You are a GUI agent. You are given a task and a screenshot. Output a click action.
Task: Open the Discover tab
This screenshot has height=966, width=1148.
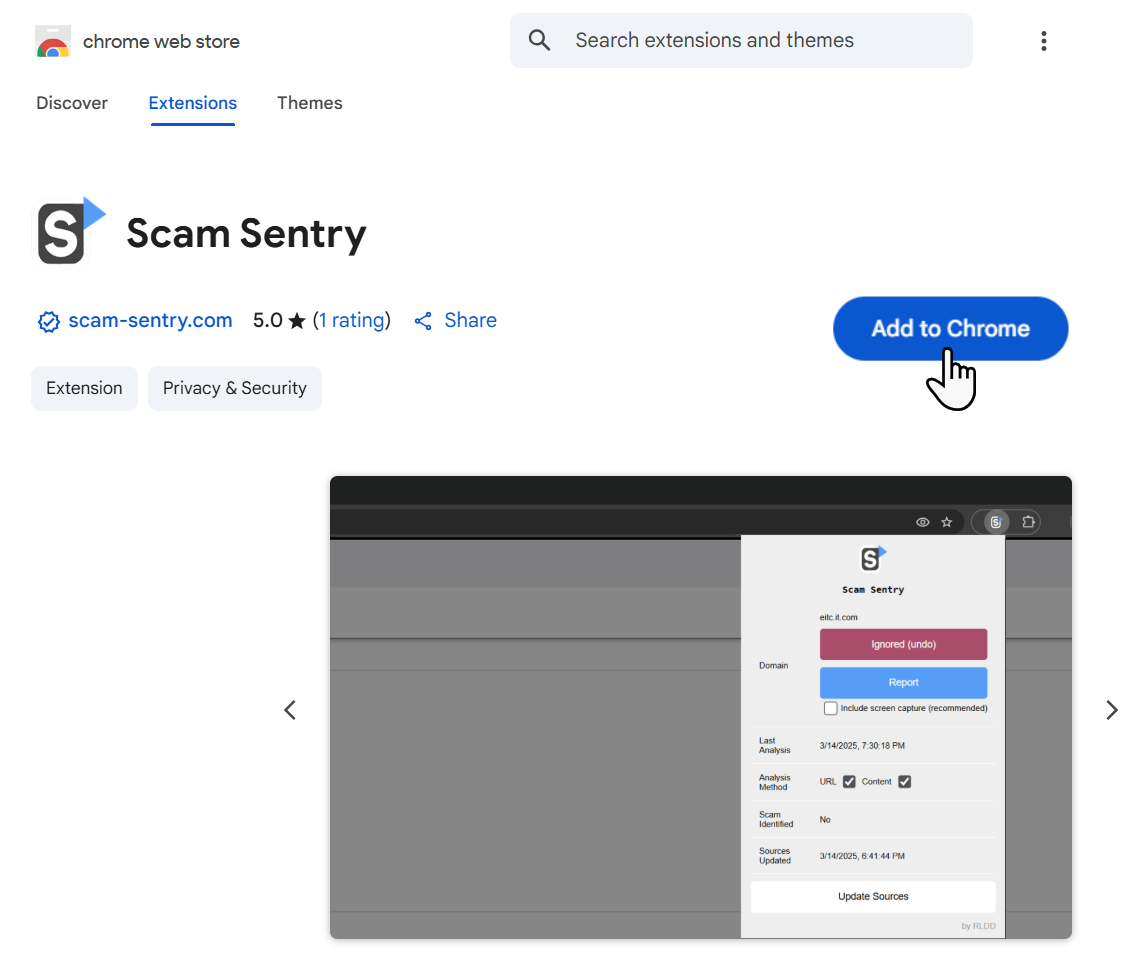(71, 103)
